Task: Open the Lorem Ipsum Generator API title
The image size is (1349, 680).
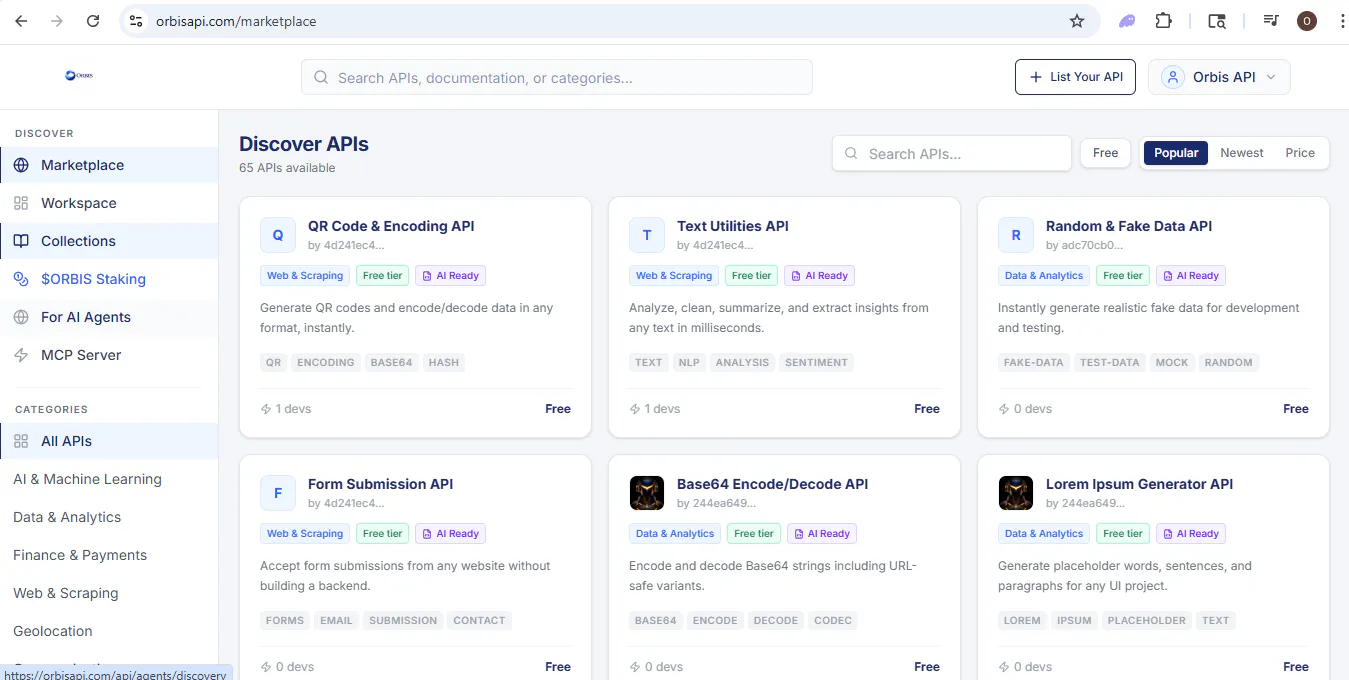Action: pyautogui.click(x=1140, y=484)
